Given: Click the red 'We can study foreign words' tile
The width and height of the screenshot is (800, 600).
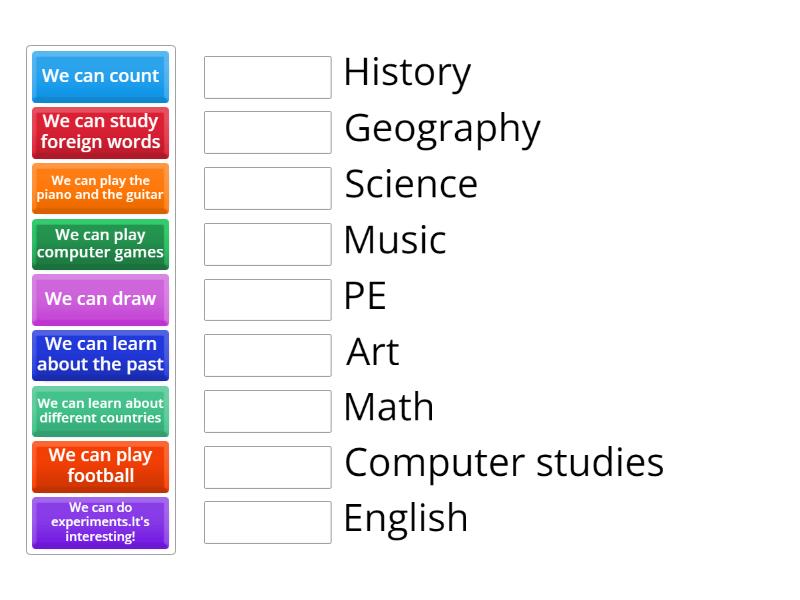Looking at the screenshot, I should click(100, 132).
